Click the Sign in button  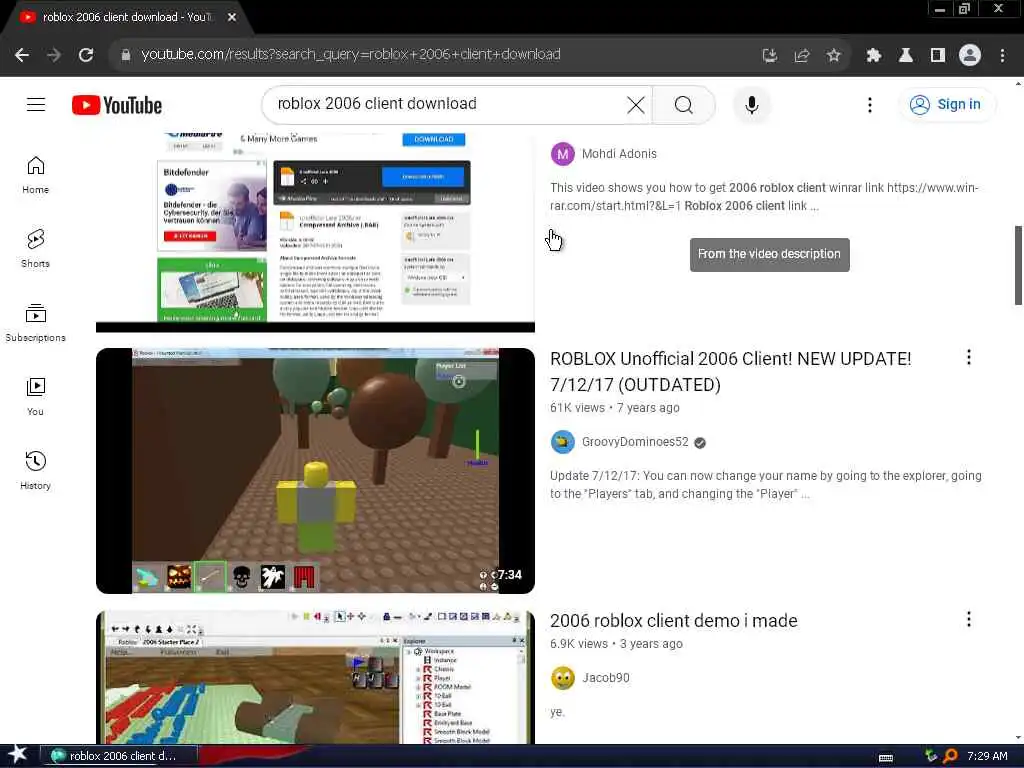click(947, 104)
